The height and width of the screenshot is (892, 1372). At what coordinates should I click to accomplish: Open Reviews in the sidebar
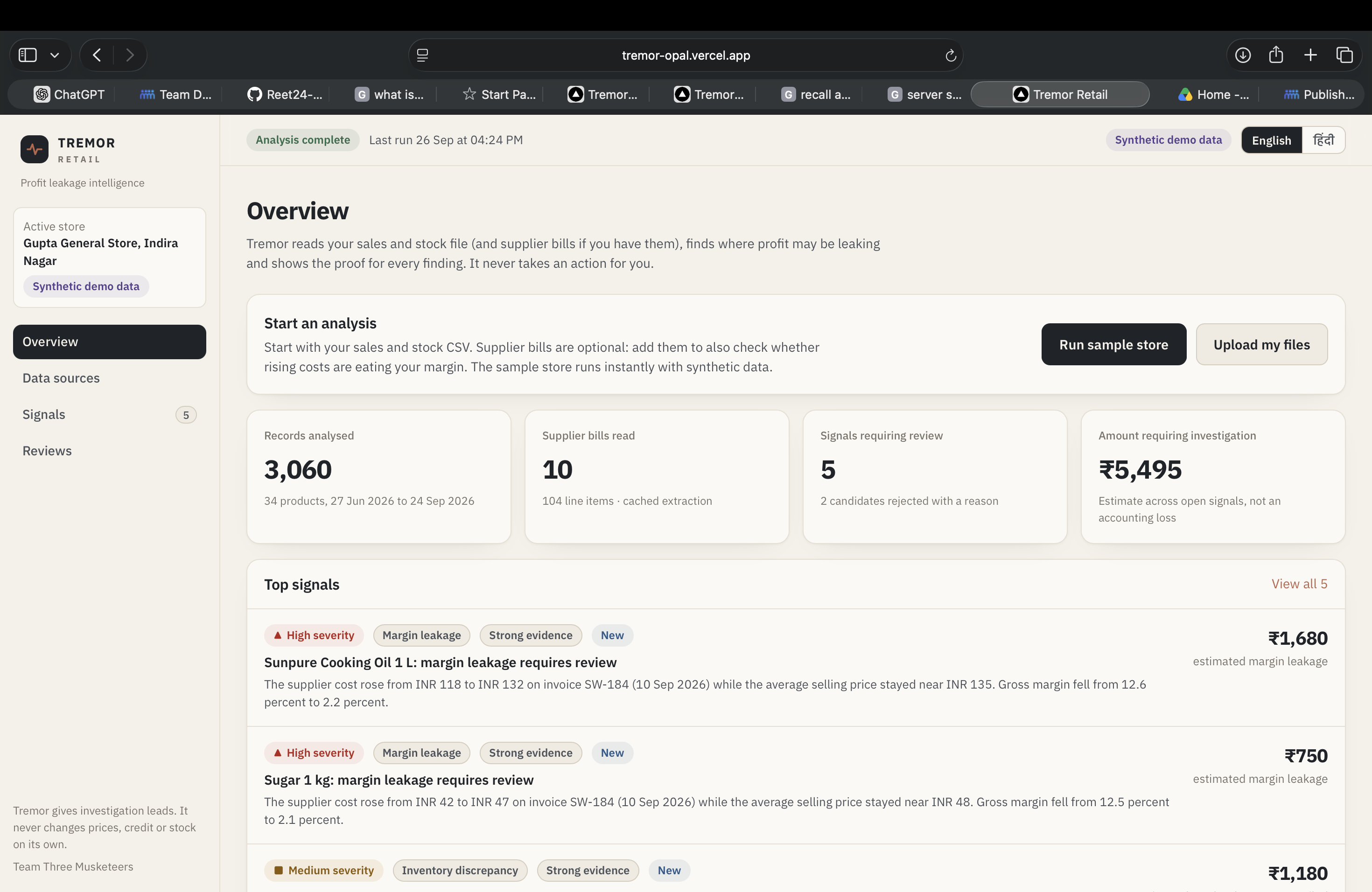(110, 451)
